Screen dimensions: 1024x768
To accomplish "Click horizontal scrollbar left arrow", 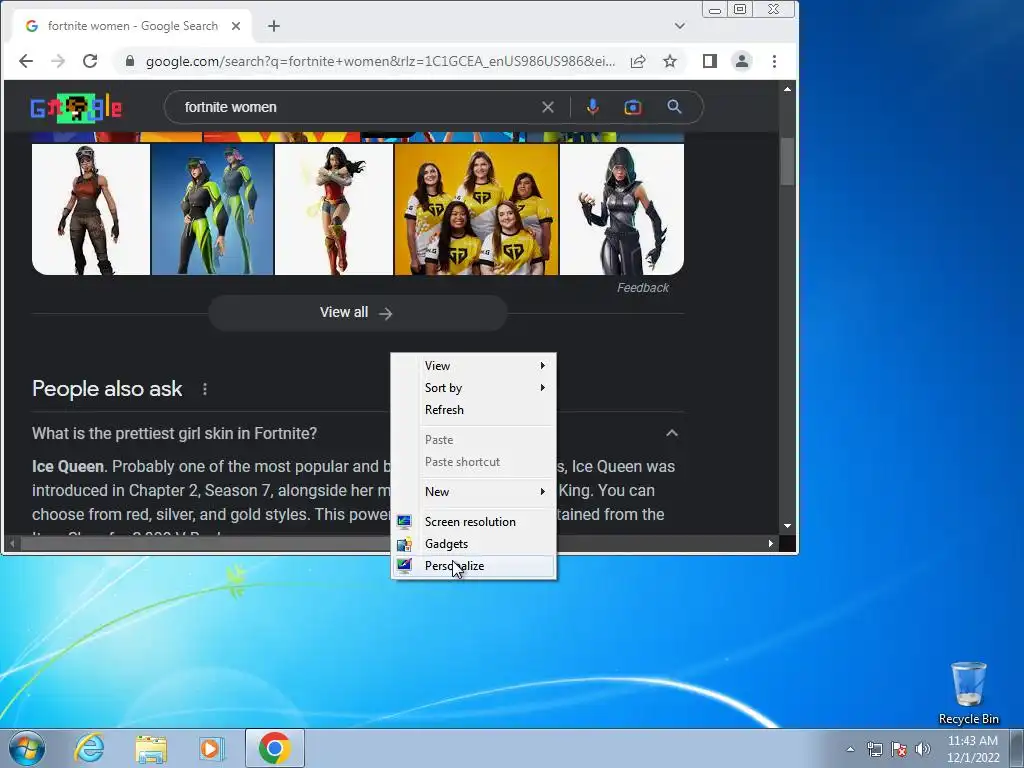I will (x=12, y=543).
